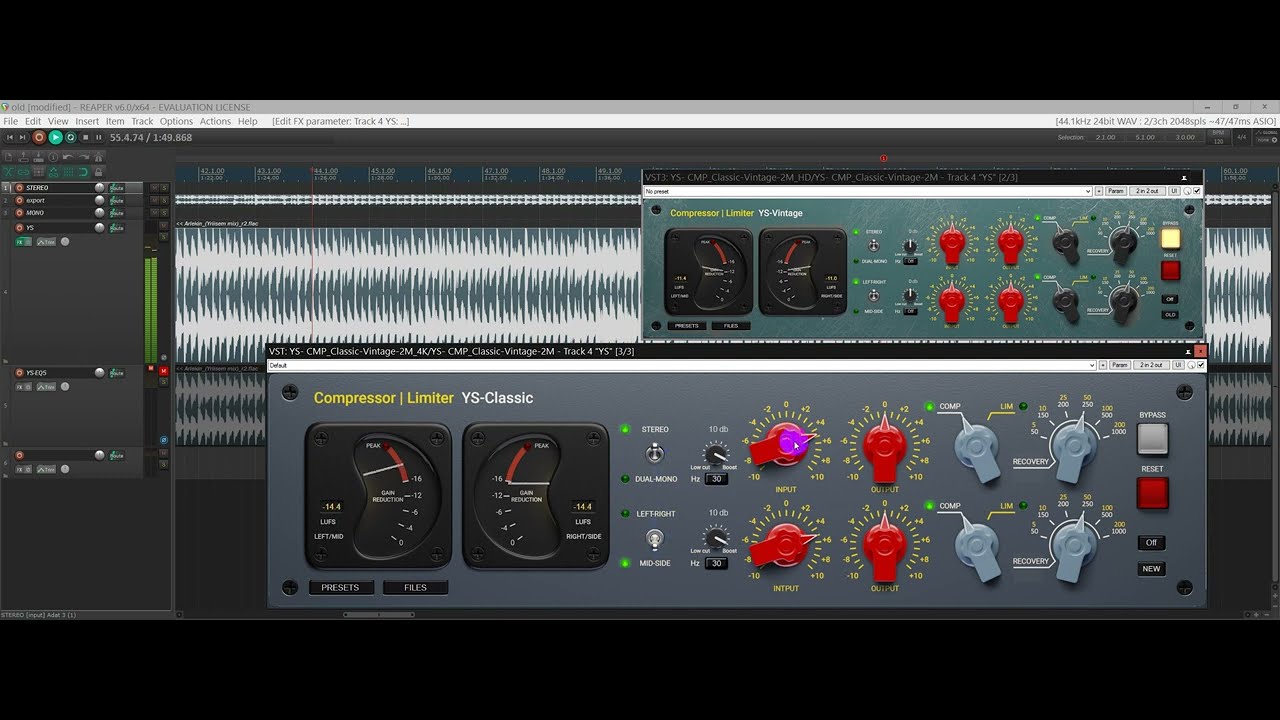This screenshot has width=1280, height=720.
Task: Open the FX button on YS track
Action: pos(19,241)
